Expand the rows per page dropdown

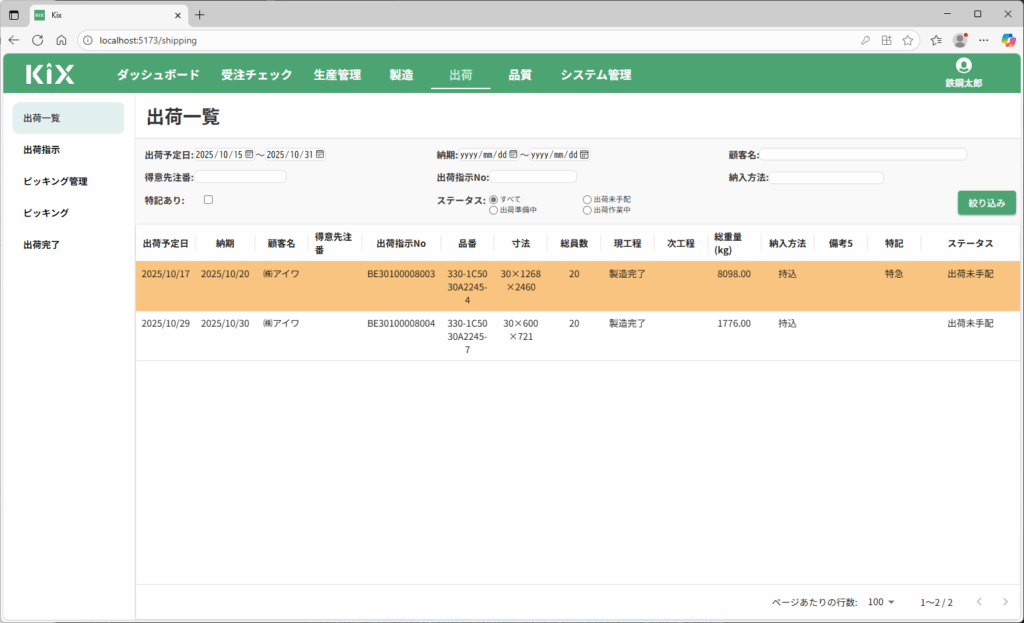coord(882,602)
